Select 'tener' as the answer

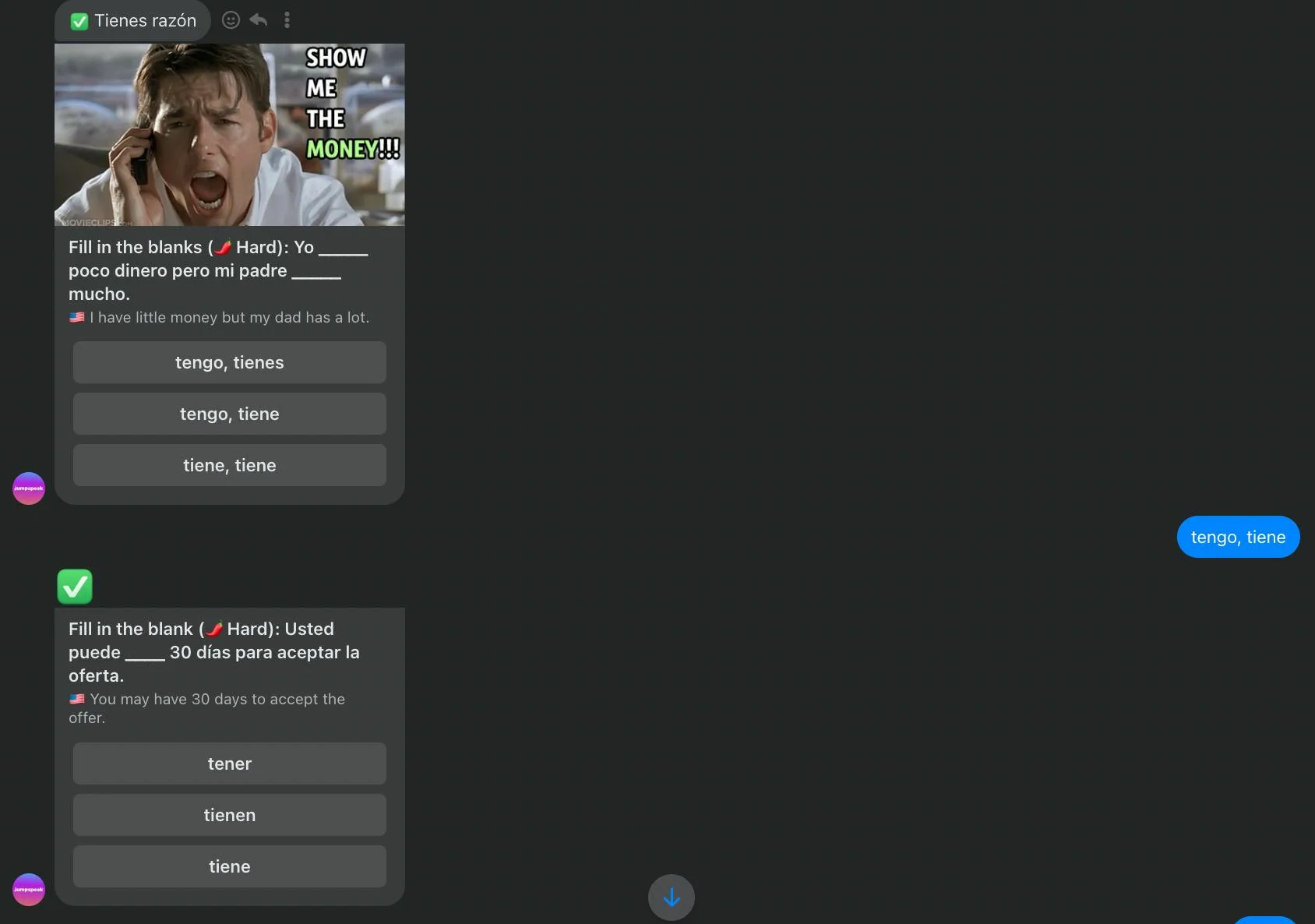tap(230, 764)
